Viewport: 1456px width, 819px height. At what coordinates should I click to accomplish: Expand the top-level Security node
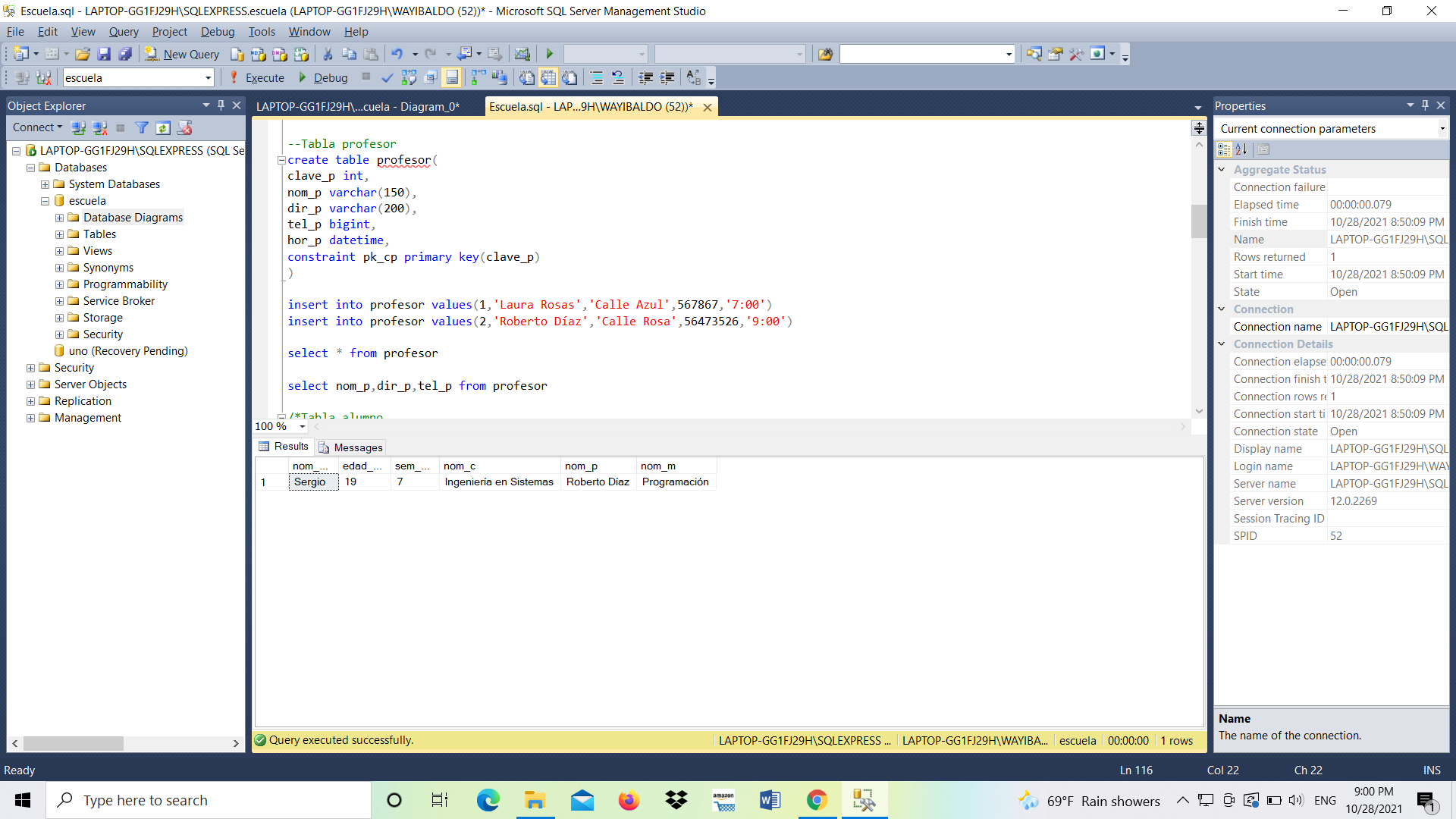coord(30,368)
